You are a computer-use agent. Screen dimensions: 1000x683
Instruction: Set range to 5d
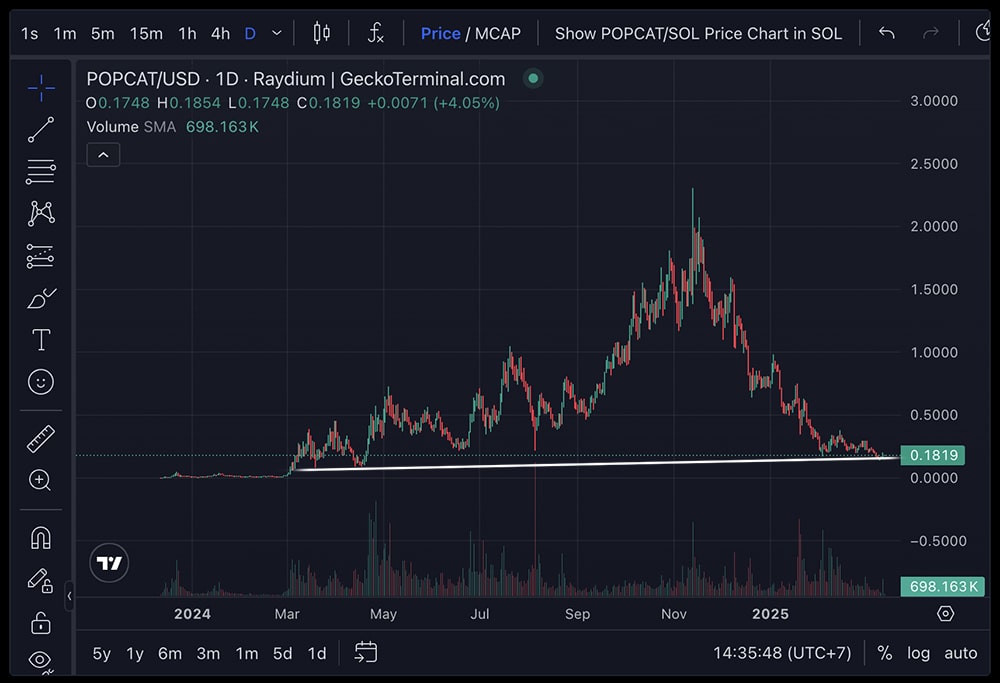283,653
